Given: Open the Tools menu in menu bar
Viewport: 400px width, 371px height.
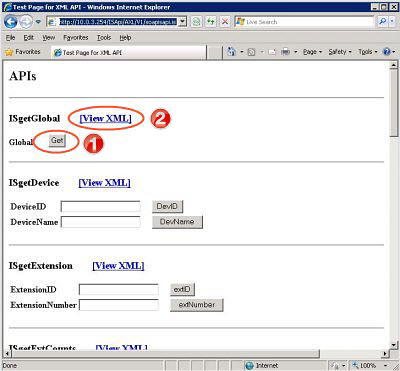Looking at the screenshot, I should coord(104,38).
